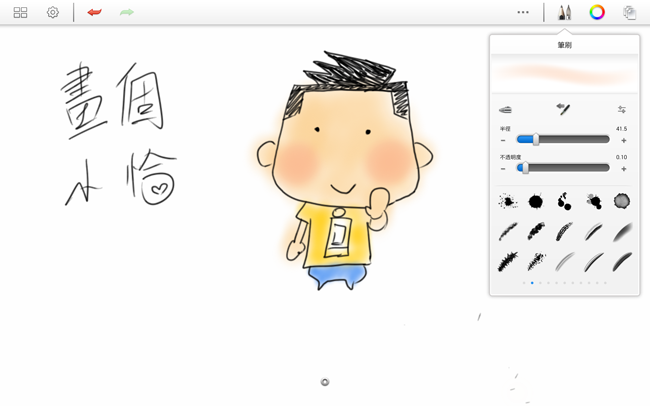This screenshot has width=650, height=406.
Task: Decrease 半徑 radius with the minus button
Action: (x=503, y=141)
